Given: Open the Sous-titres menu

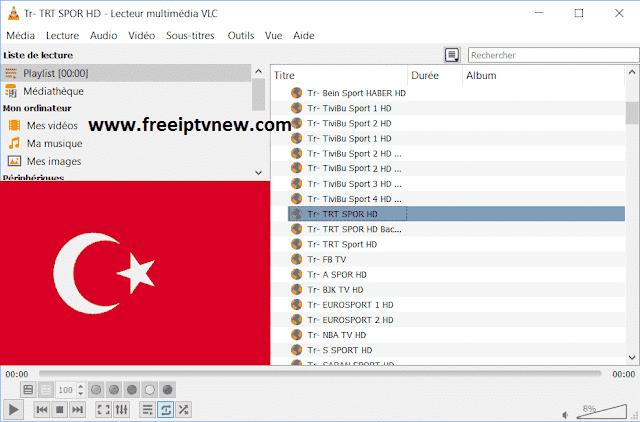Looking at the screenshot, I should click(x=190, y=36).
